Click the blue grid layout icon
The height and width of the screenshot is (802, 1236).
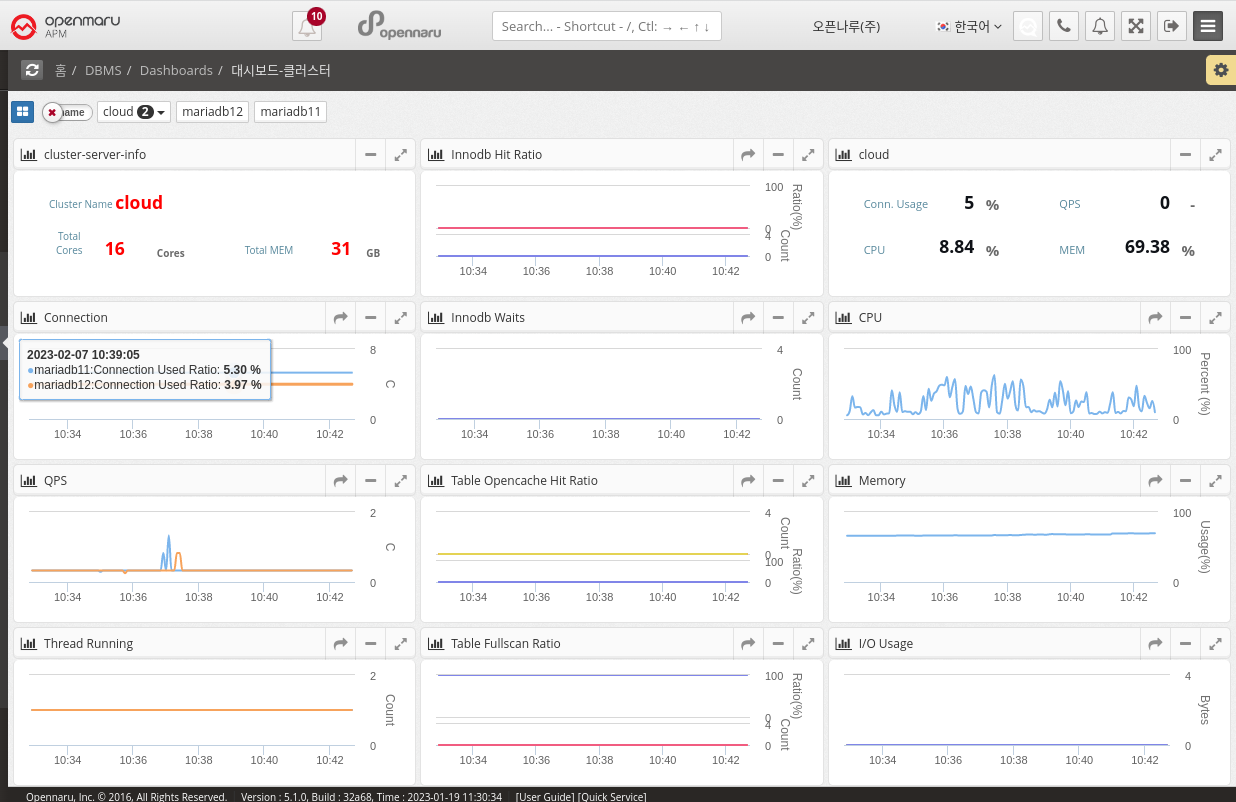(x=22, y=112)
